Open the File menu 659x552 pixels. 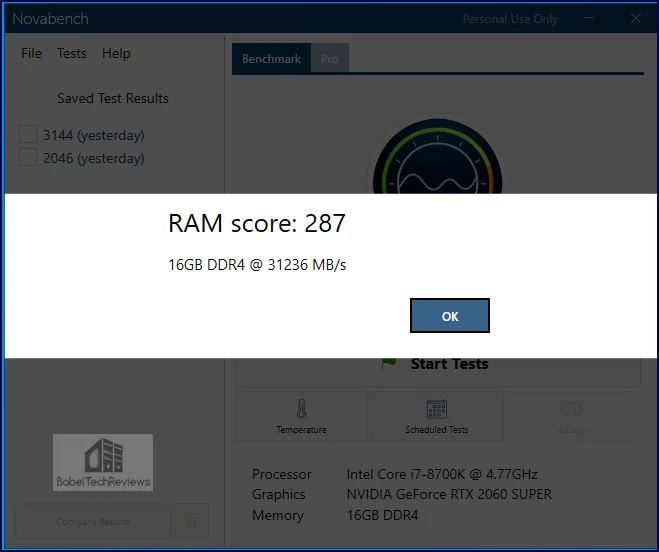click(32, 53)
